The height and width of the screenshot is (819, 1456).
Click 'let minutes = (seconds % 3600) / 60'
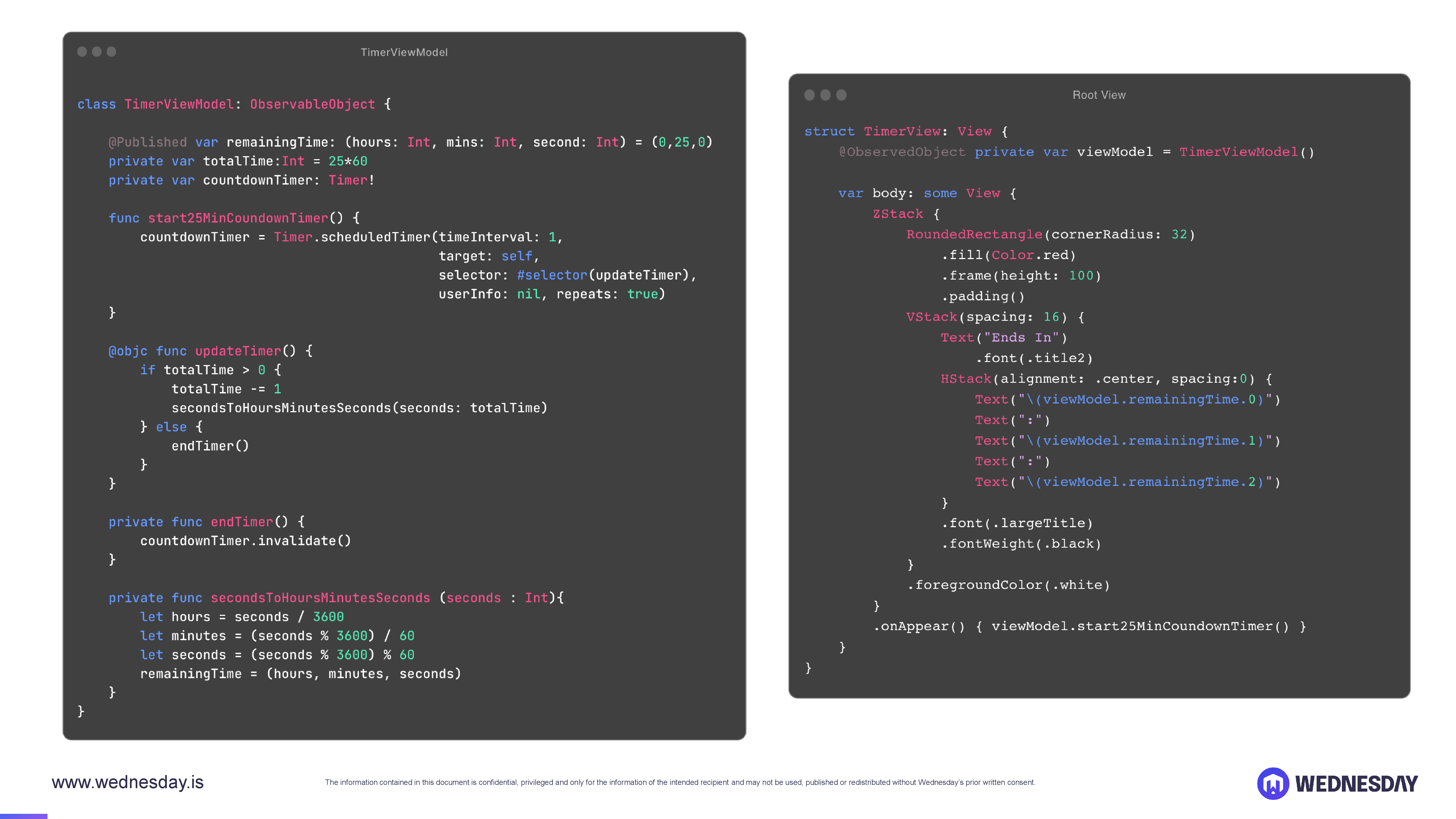pyautogui.click(x=277, y=636)
